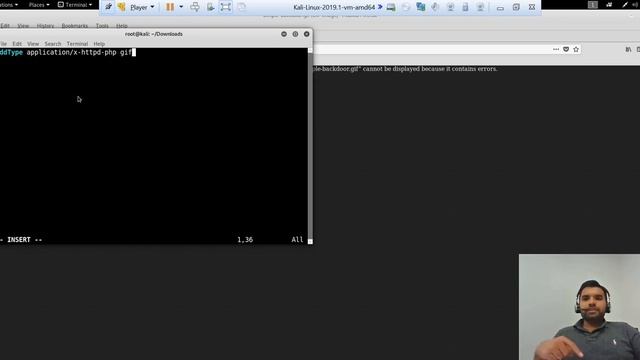
Task: Close the root@kali terminal window
Action: point(307,34)
